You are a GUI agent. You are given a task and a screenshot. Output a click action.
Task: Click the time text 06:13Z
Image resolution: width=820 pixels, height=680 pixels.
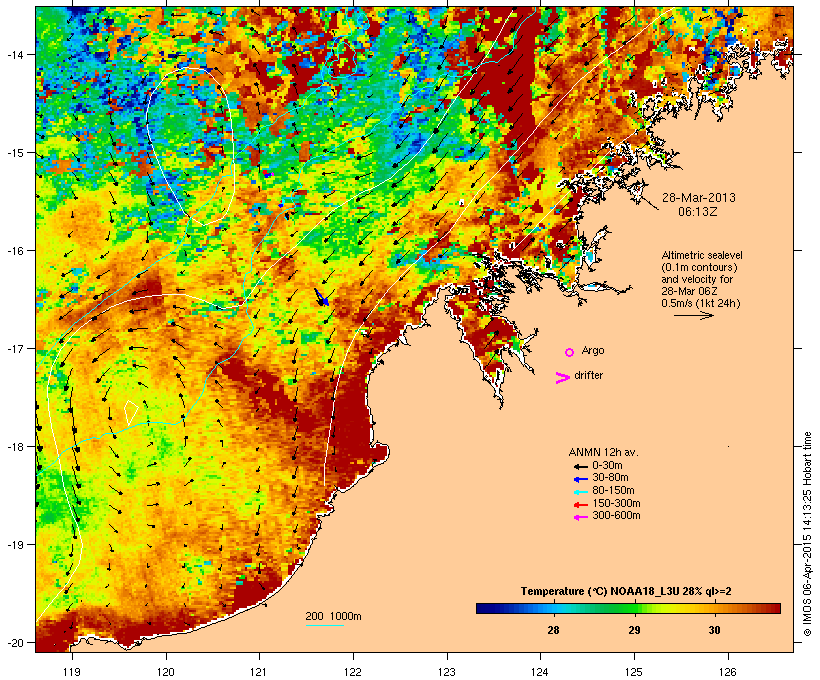(x=698, y=212)
